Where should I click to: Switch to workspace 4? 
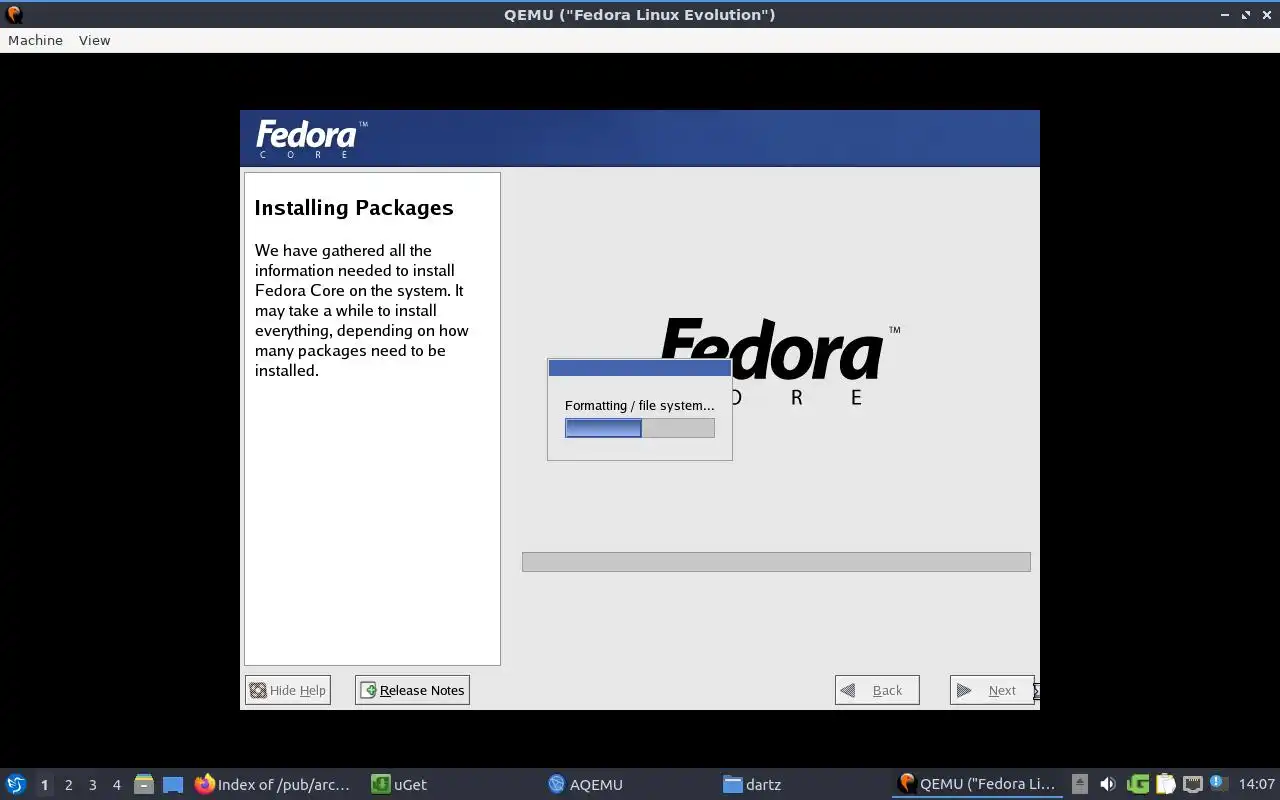coord(116,785)
